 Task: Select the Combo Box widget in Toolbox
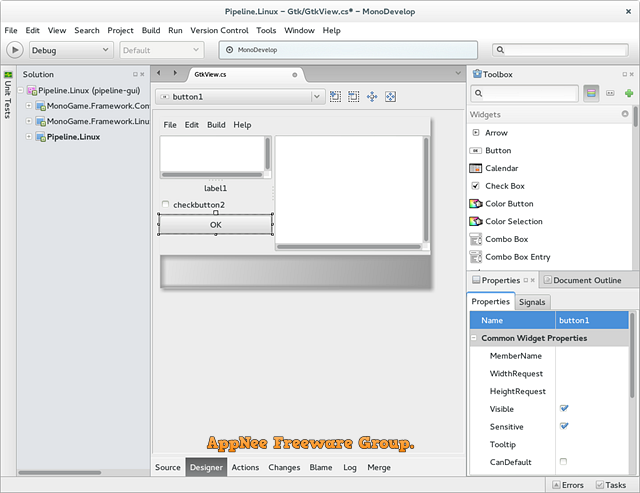[551, 239]
